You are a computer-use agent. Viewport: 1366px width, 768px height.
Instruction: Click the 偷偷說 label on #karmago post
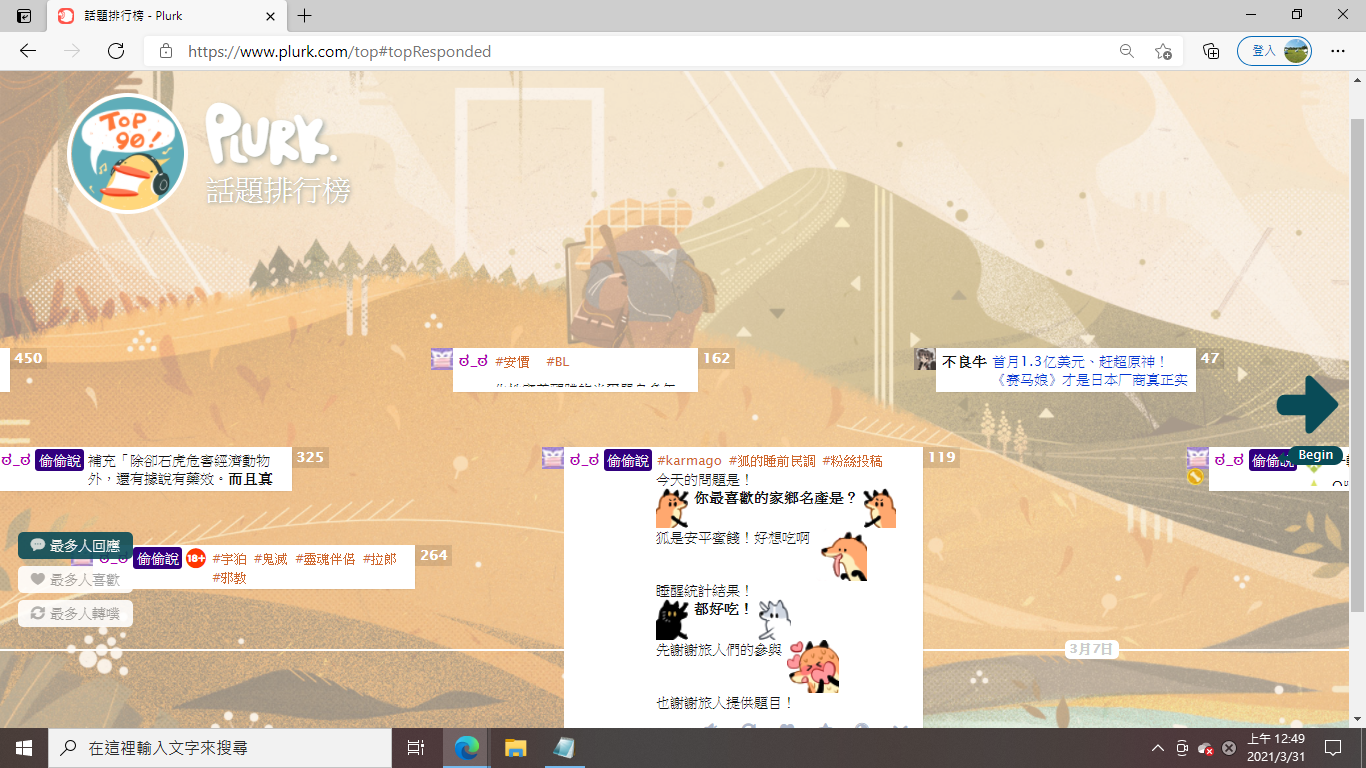pyautogui.click(x=628, y=460)
